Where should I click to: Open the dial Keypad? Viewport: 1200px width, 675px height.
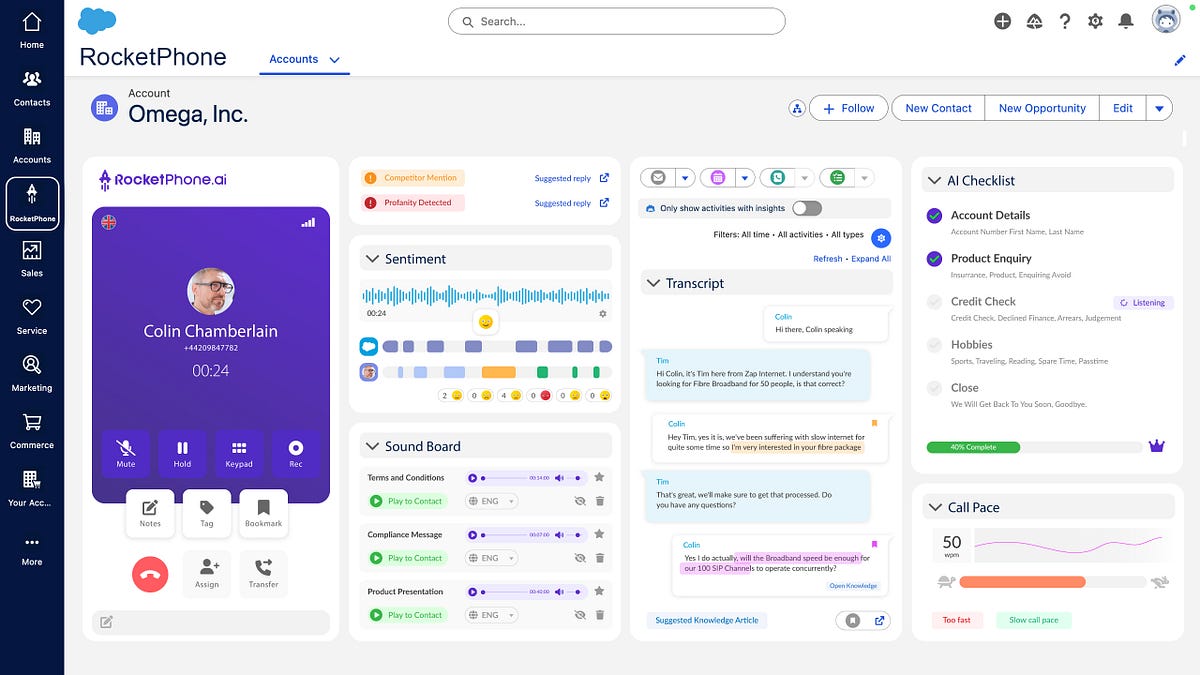[x=239, y=454]
